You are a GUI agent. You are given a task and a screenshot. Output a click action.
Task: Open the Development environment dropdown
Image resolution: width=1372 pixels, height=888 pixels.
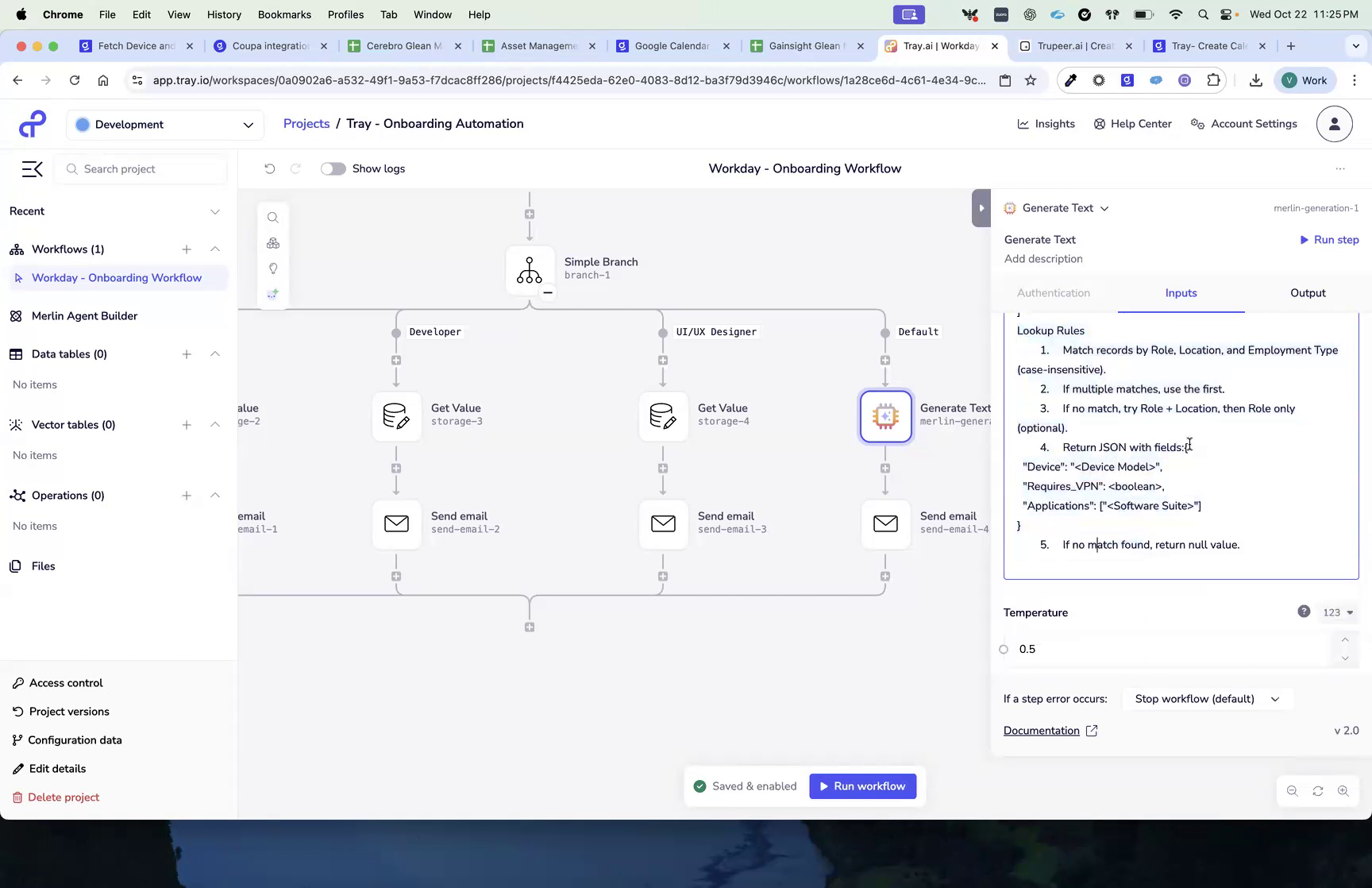click(x=164, y=124)
